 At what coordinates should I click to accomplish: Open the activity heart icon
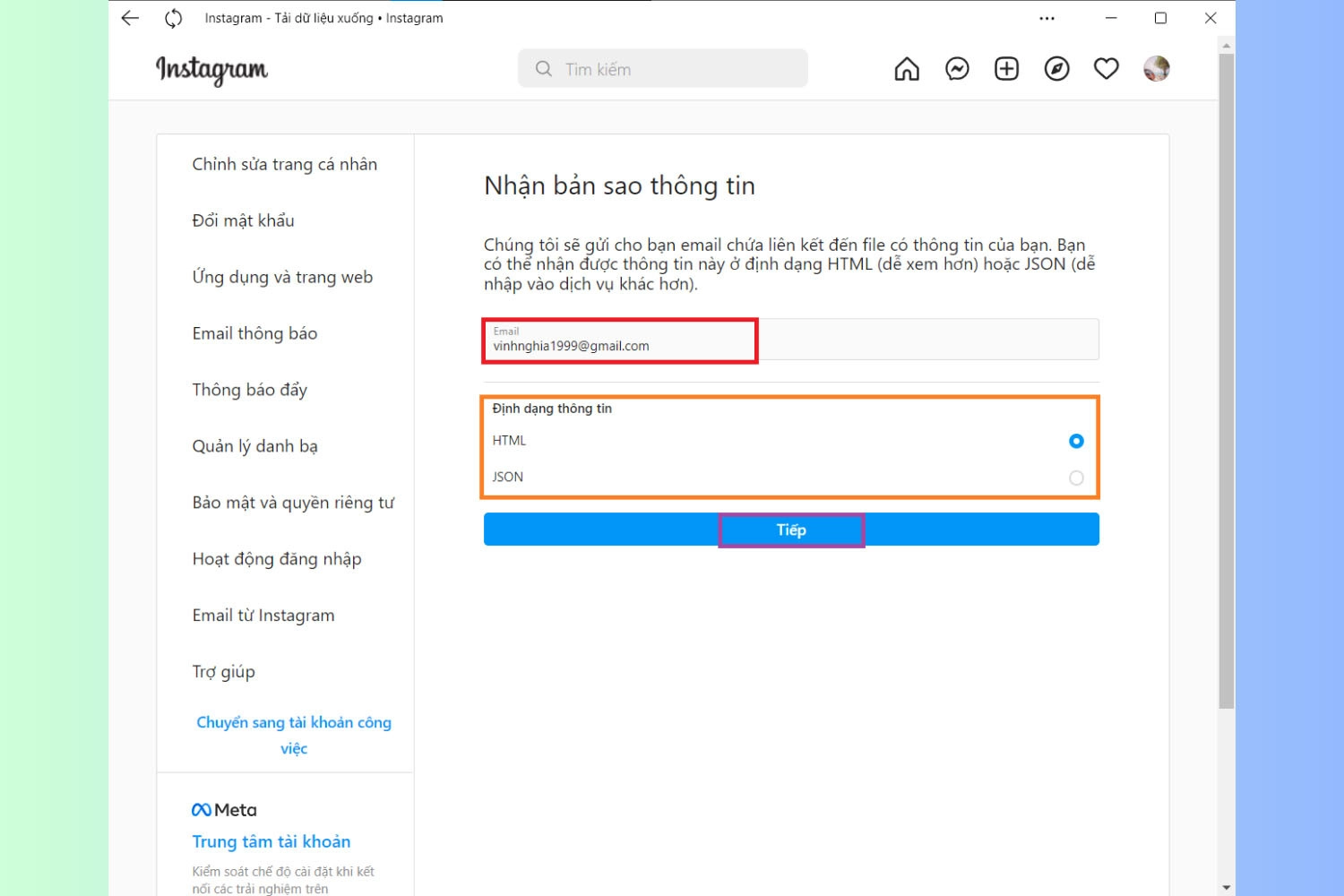(1107, 69)
